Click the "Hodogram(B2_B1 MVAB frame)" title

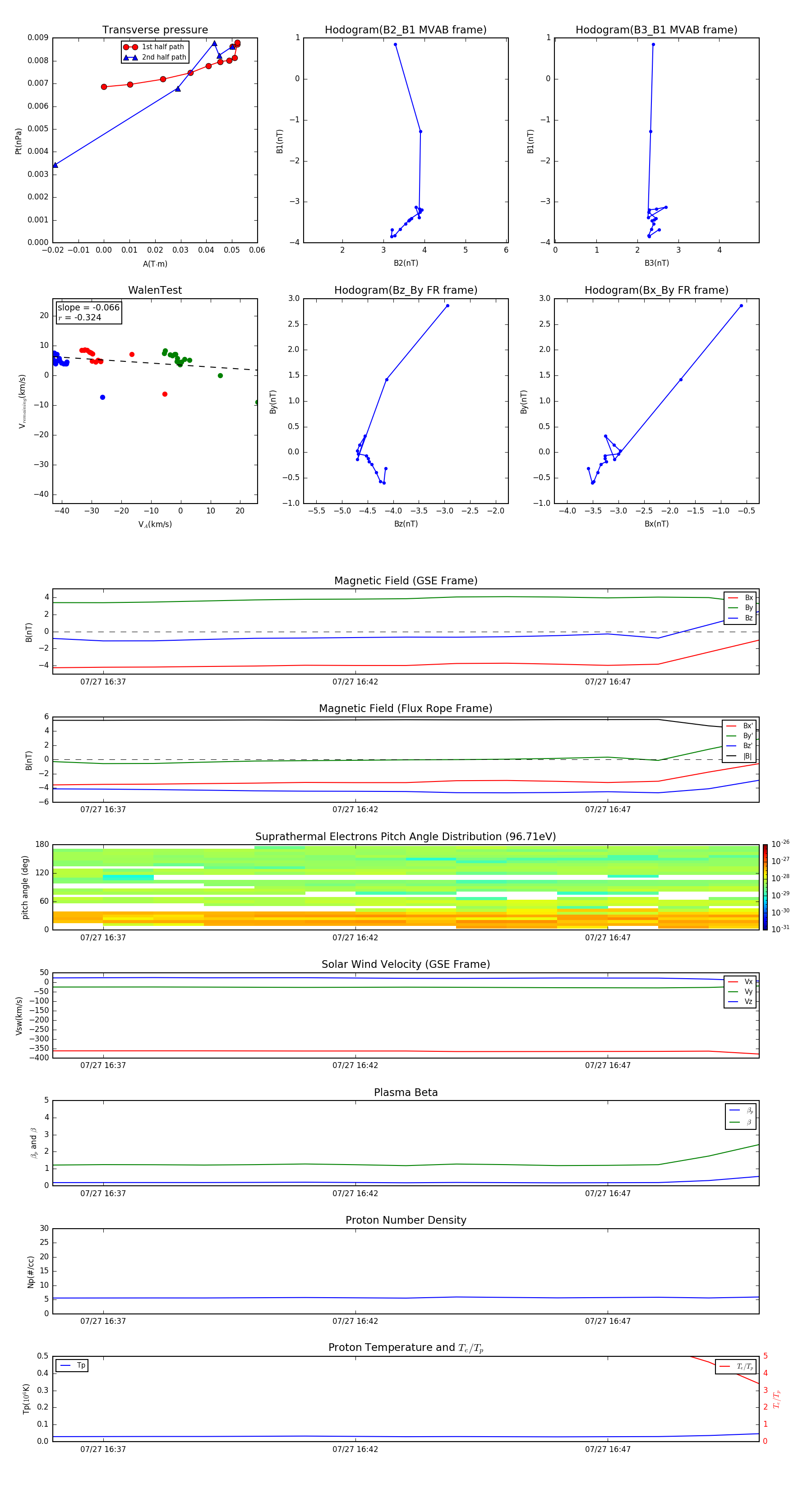tap(406, 29)
